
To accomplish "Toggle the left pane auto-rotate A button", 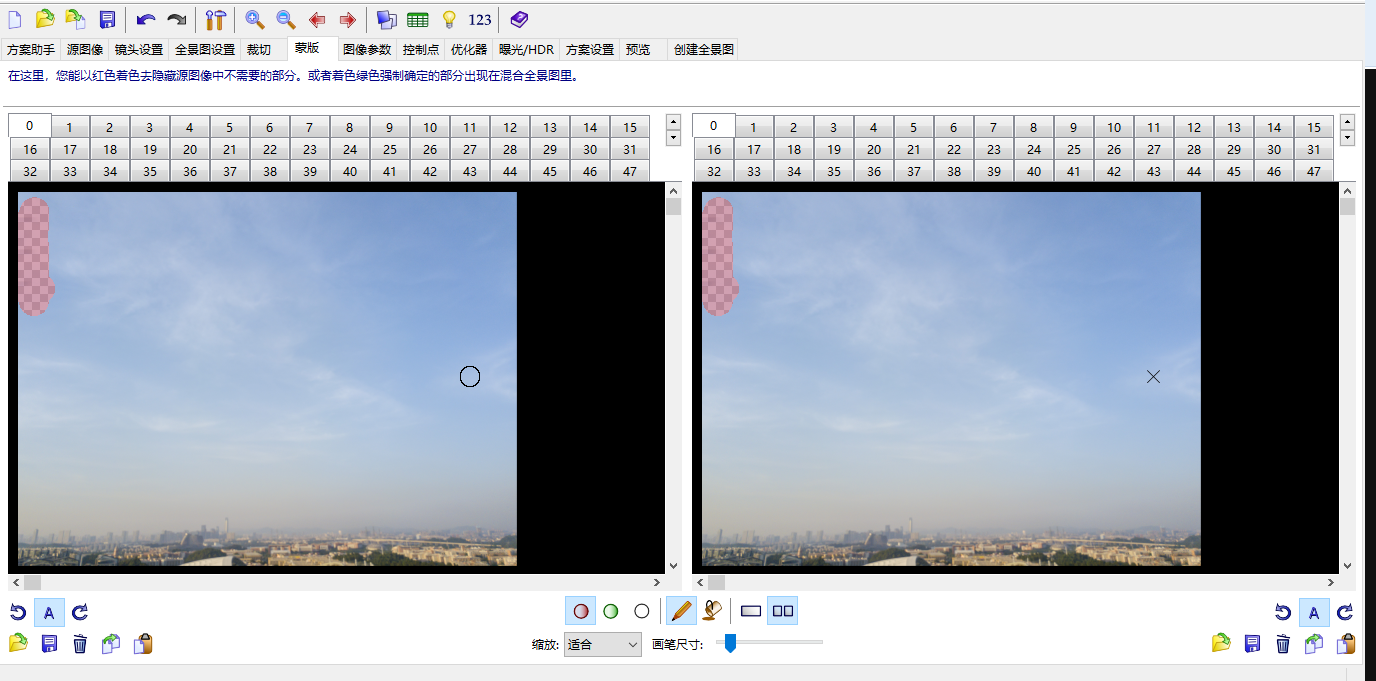I will click(x=49, y=612).
